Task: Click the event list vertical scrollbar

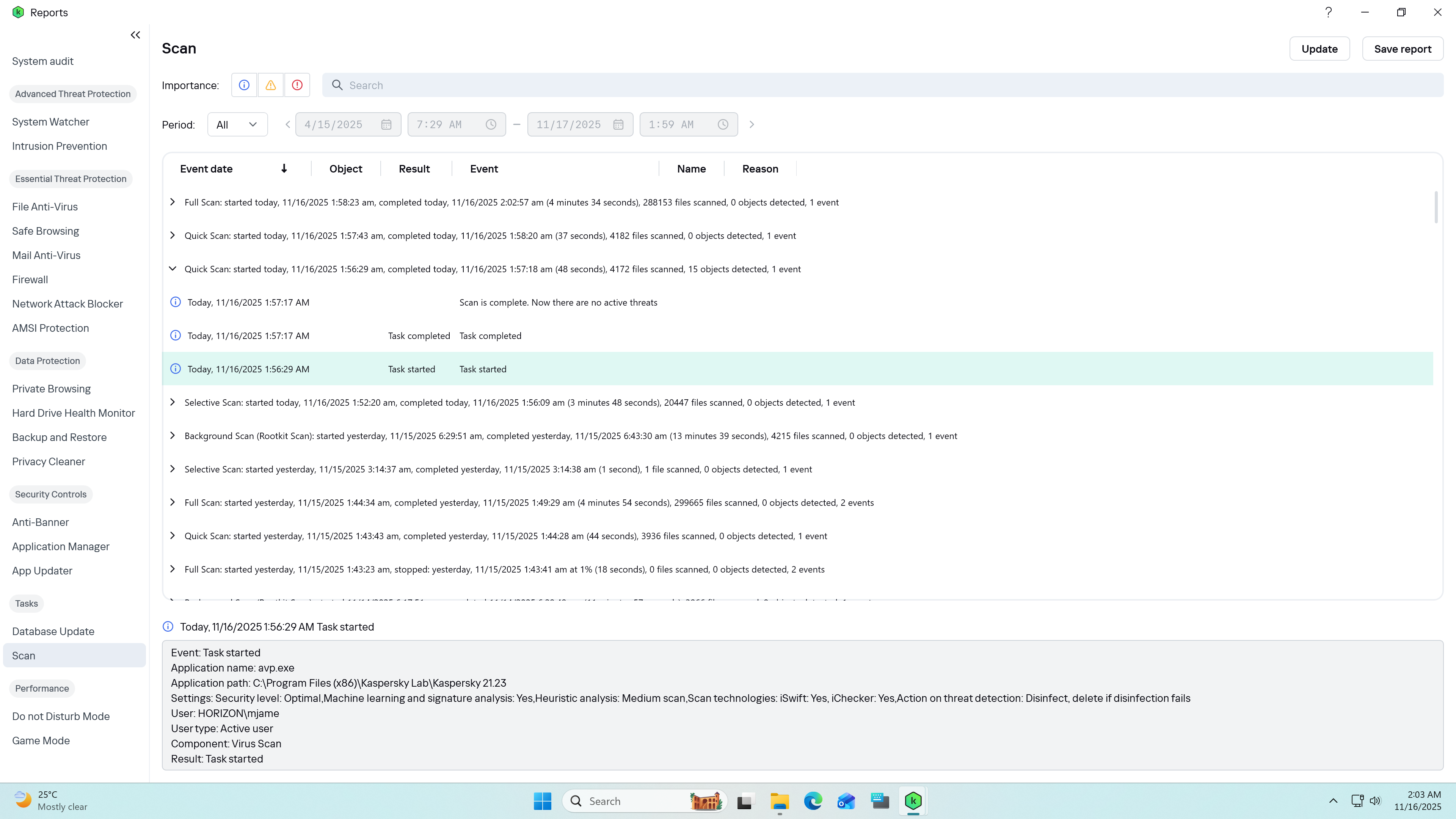Action: pyautogui.click(x=1436, y=207)
